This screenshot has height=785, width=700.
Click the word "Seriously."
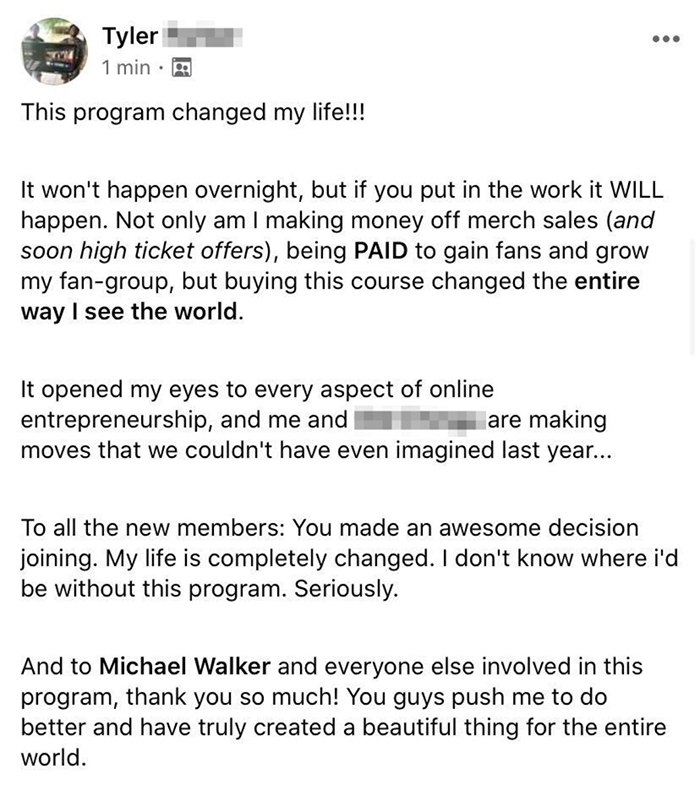[346, 588]
